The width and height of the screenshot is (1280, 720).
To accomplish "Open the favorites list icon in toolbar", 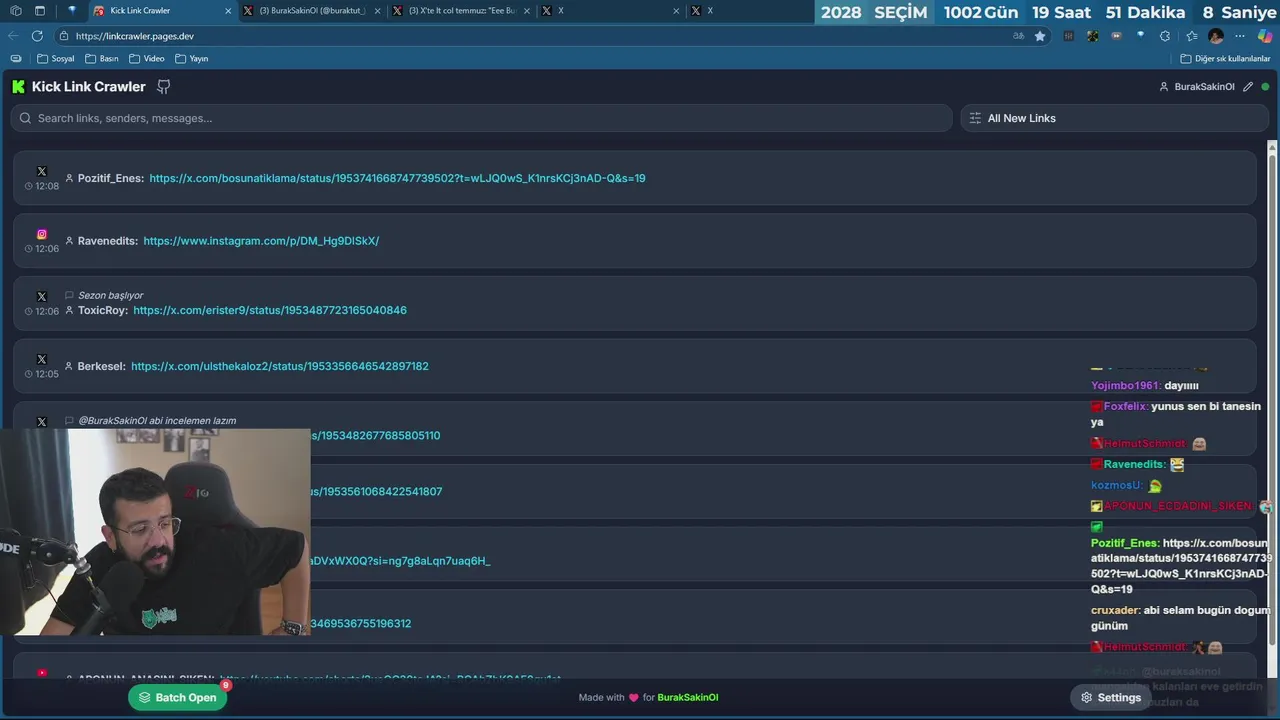I will click(x=1191, y=36).
